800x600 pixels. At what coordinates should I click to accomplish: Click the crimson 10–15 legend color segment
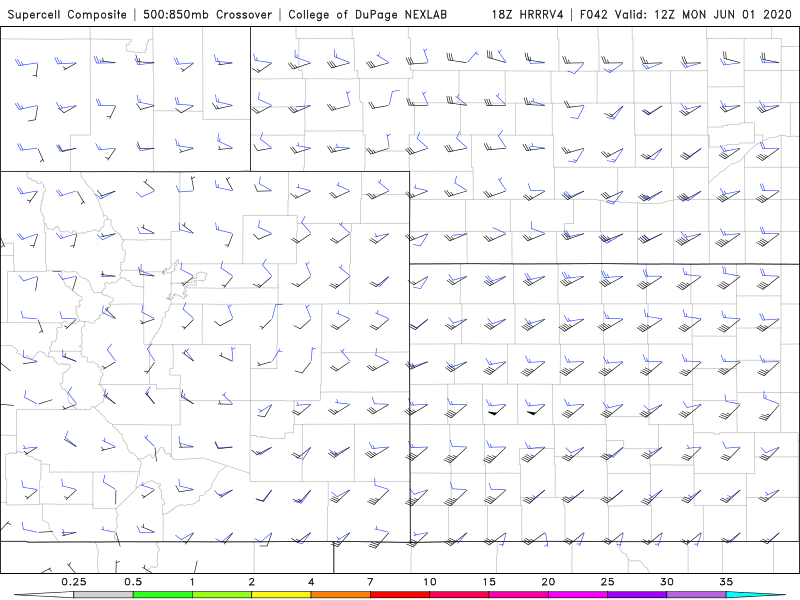click(x=459, y=595)
